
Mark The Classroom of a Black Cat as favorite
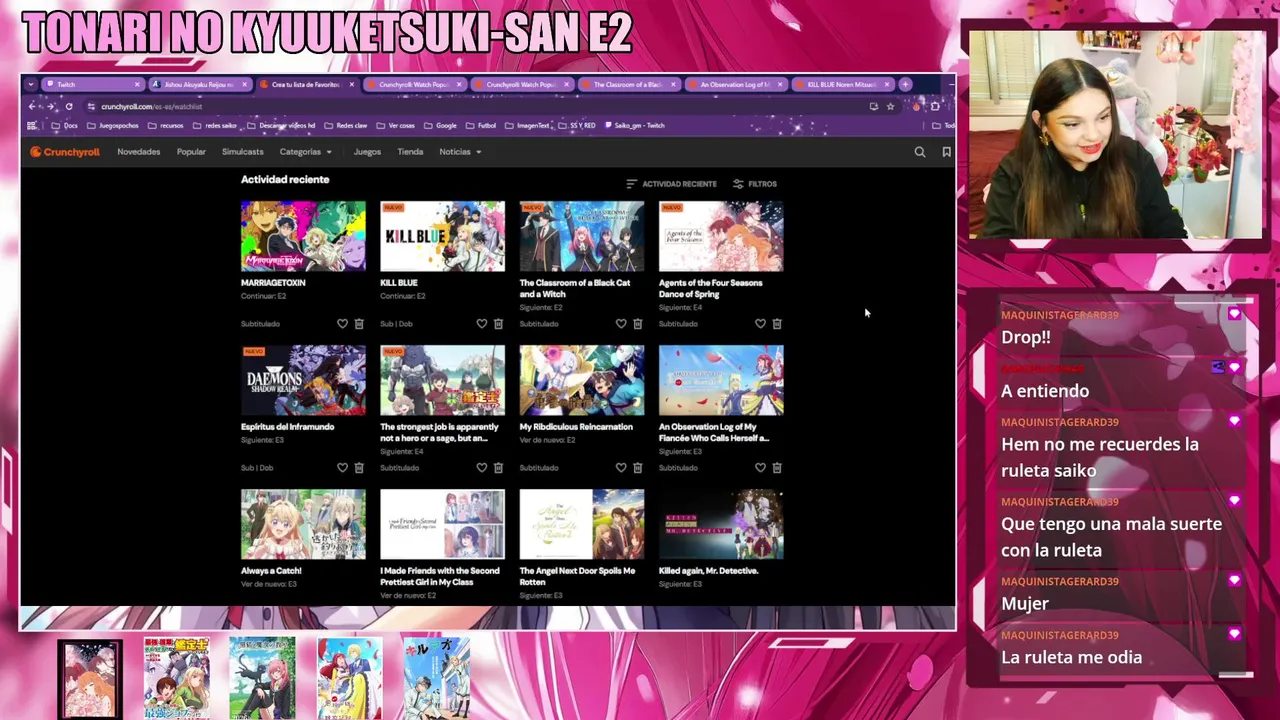[x=621, y=324]
